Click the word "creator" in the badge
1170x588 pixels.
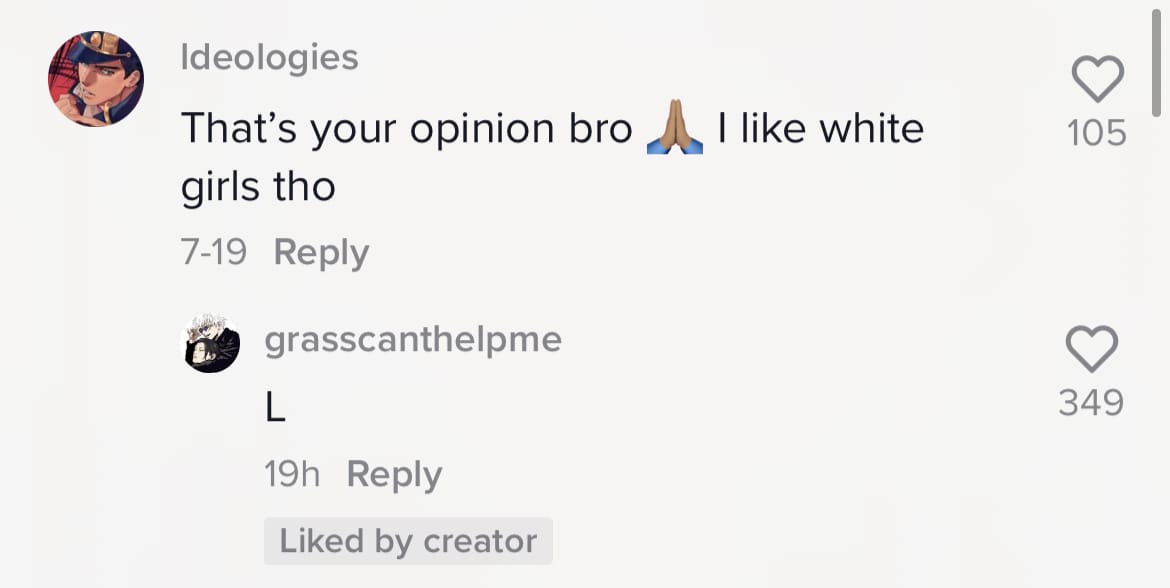tap(480, 542)
